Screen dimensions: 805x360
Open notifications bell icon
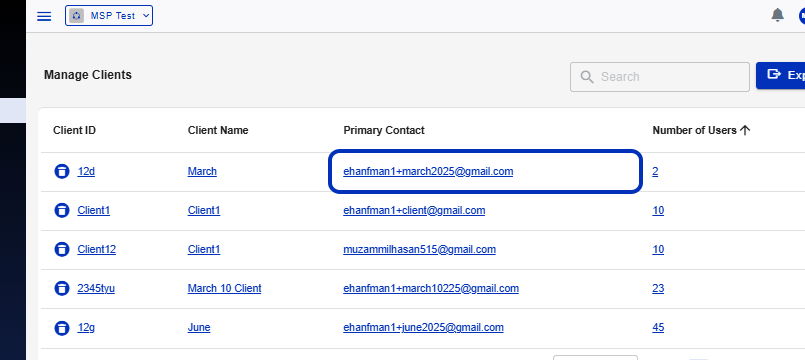(778, 15)
